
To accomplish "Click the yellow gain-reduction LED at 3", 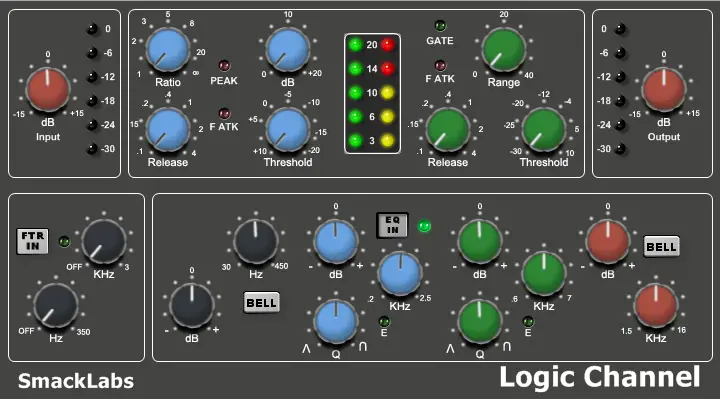I will click(x=388, y=140).
